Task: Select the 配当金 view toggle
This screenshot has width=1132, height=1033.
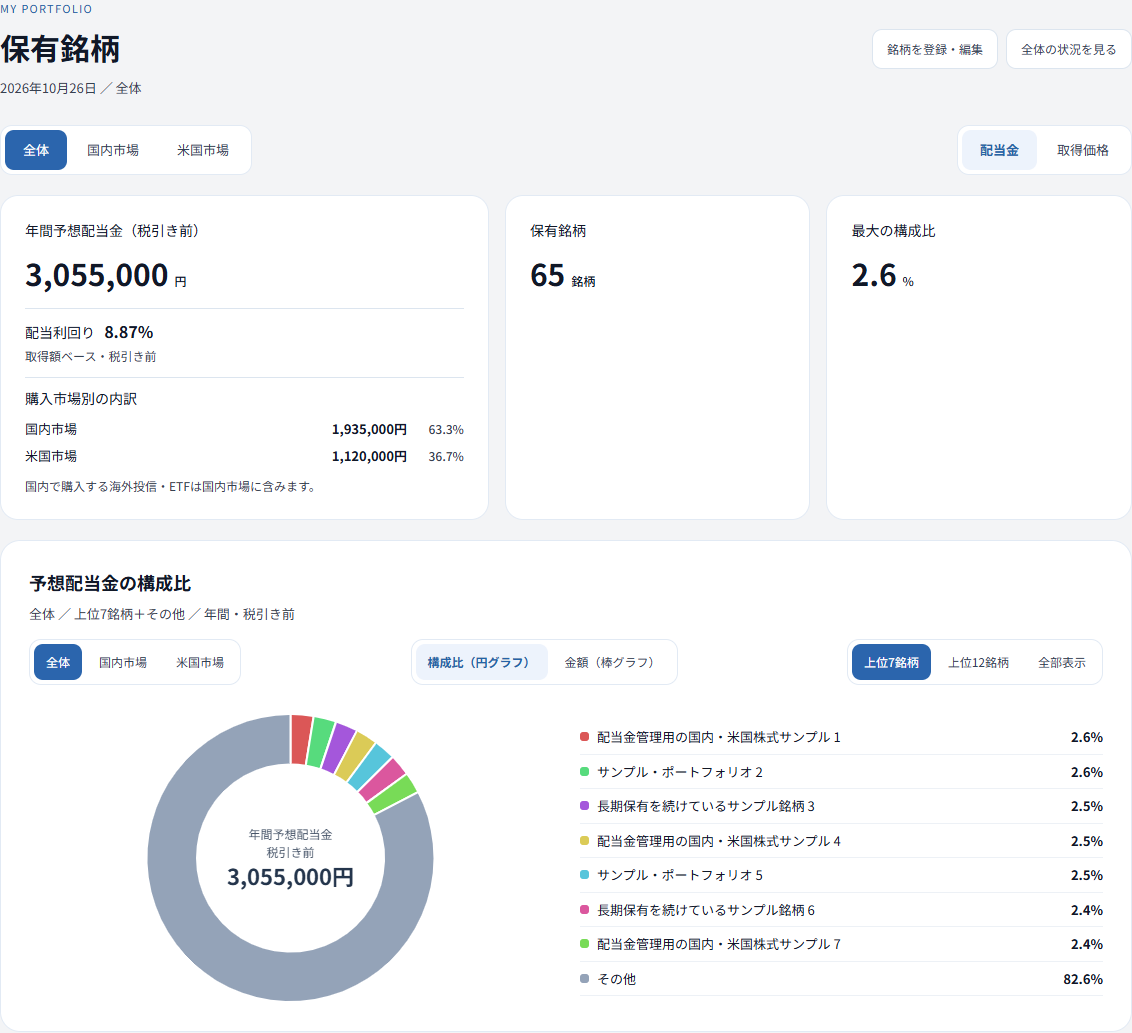Action: tap(999, 150)
